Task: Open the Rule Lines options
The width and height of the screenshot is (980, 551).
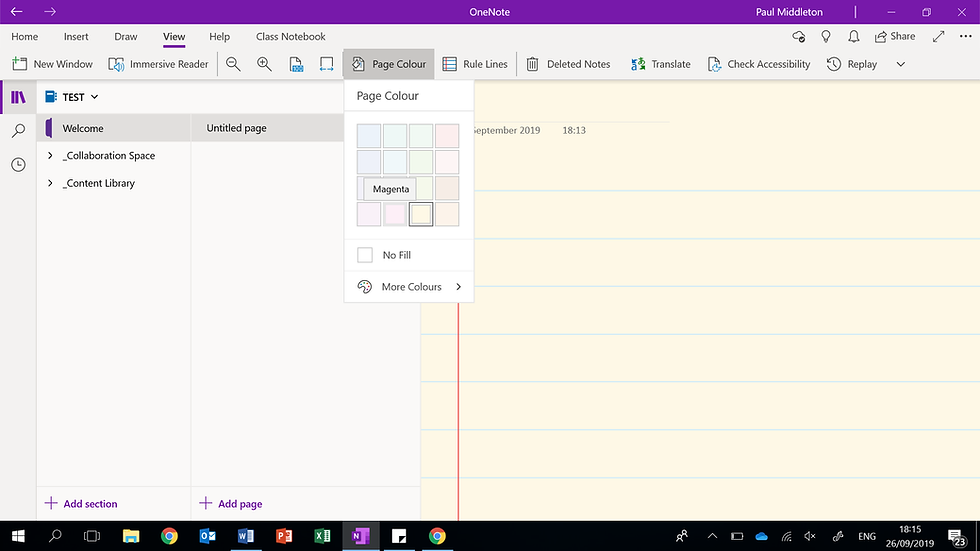Action: [475, 64]
